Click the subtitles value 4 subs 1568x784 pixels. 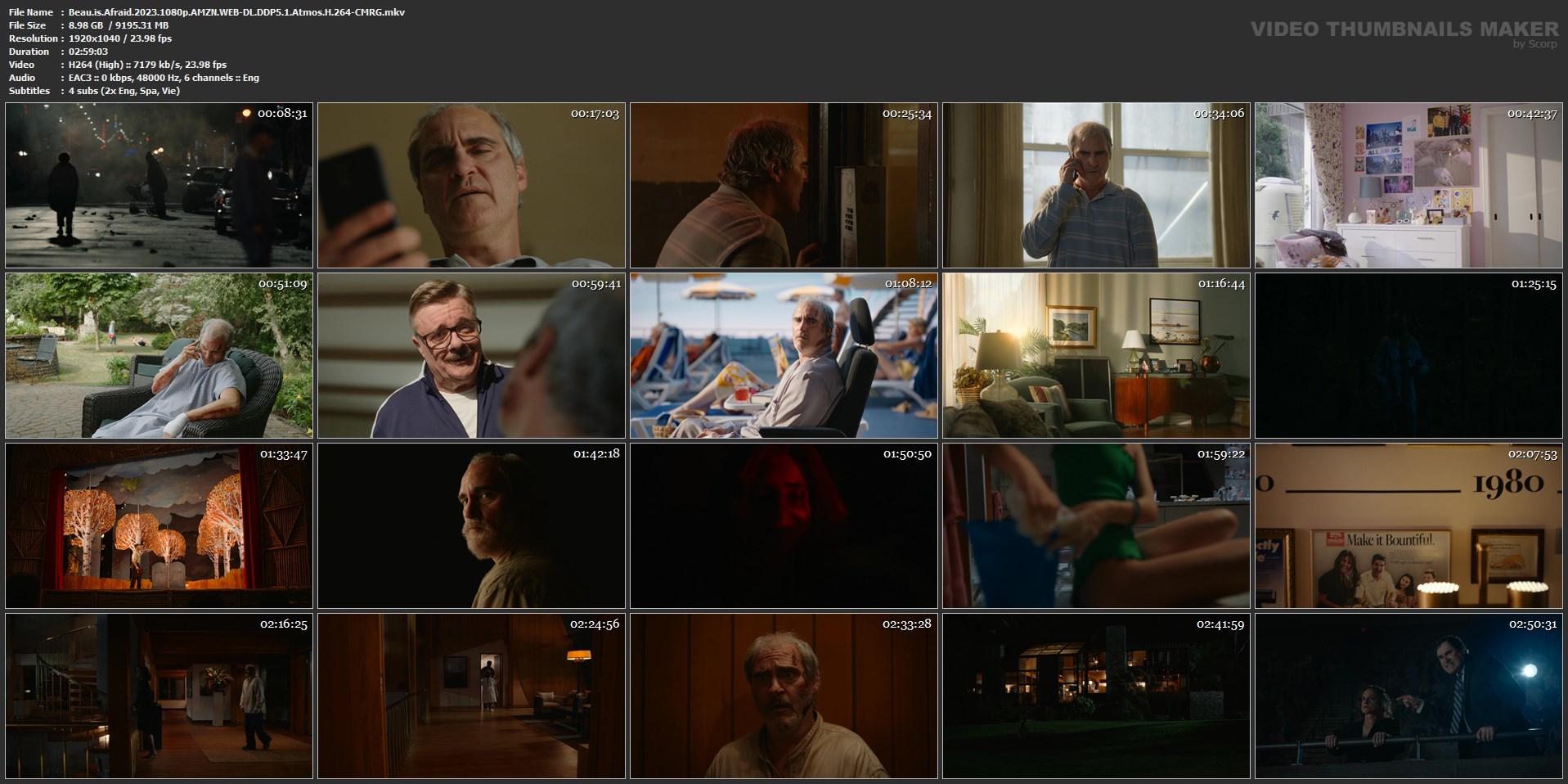[124, 91]
